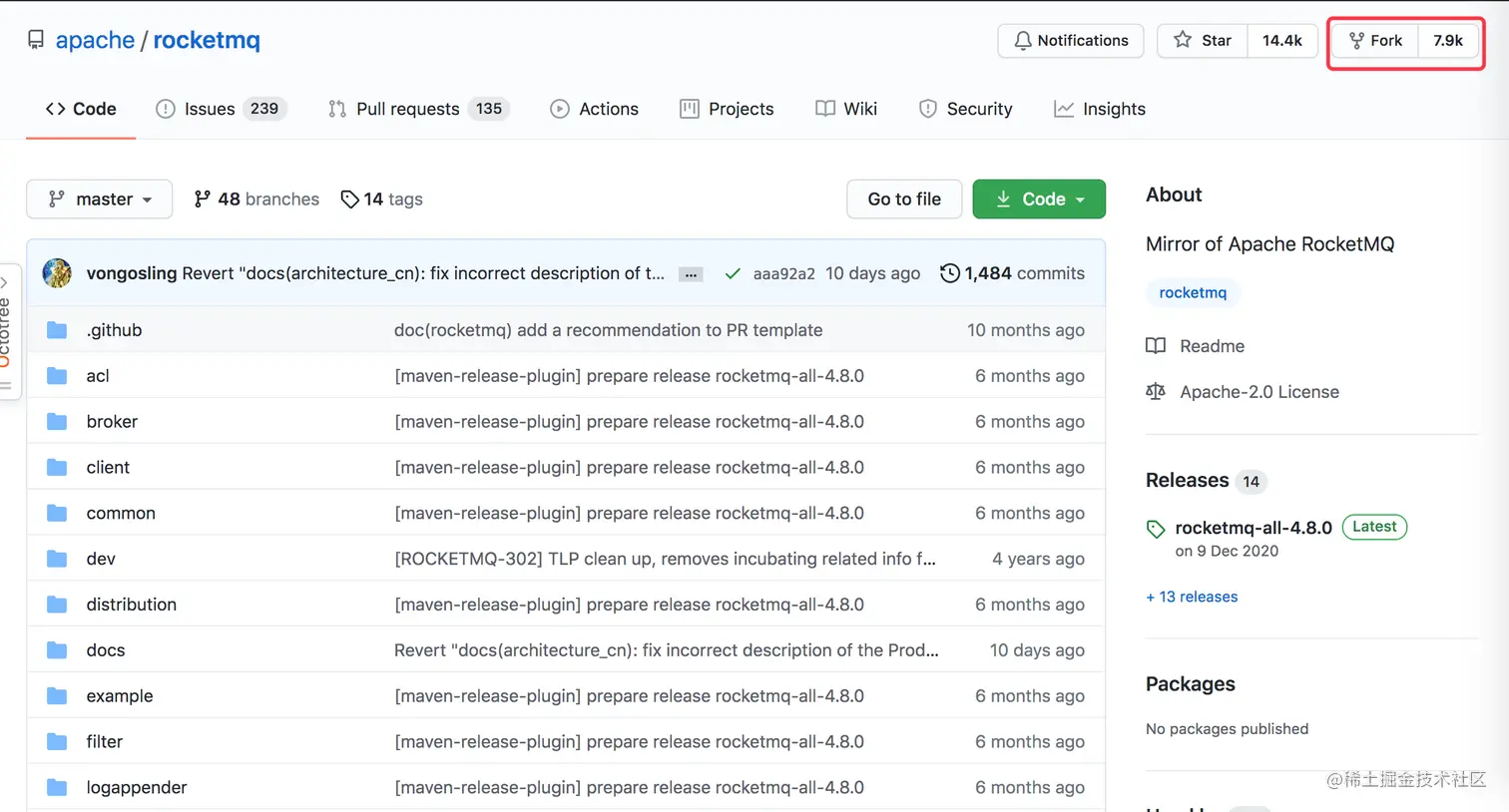Click the Star icon

tap(1183, 40)
